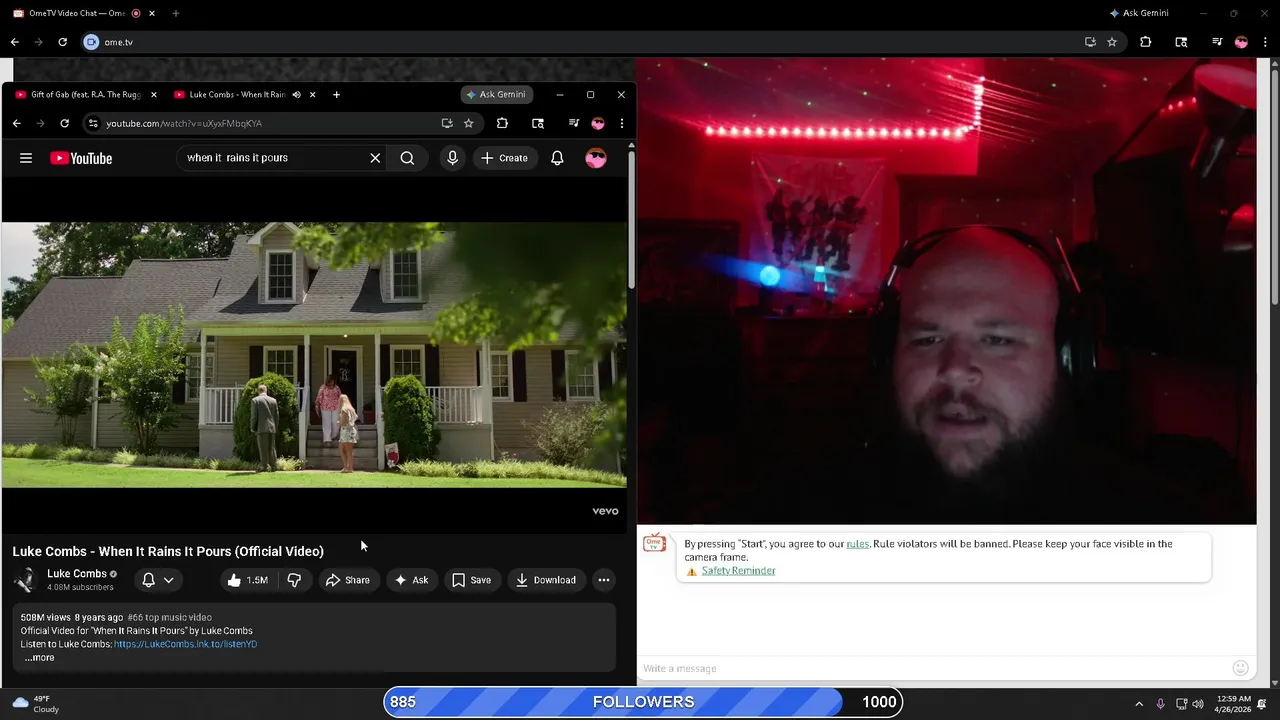Expand description with ...more
This screenshot has height=720, width=1280.
click(x=40, y=658)
